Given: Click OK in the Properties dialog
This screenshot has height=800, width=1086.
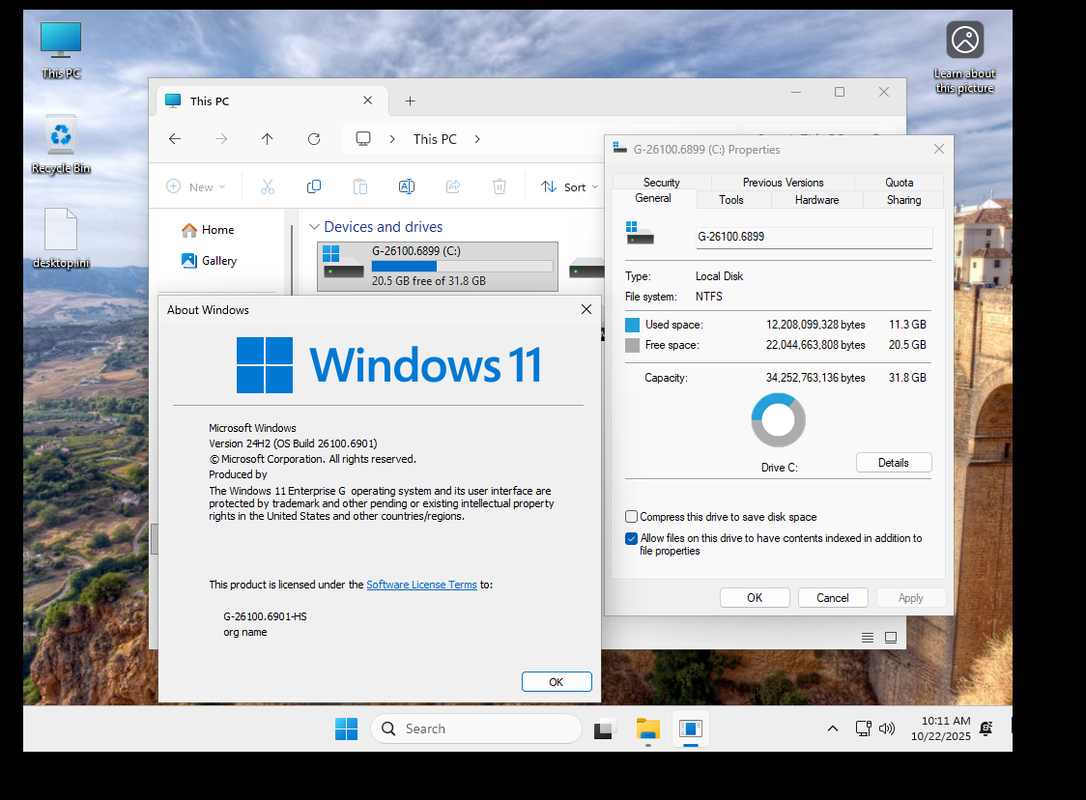Looking at the screenshot, I should coord(754,598).
